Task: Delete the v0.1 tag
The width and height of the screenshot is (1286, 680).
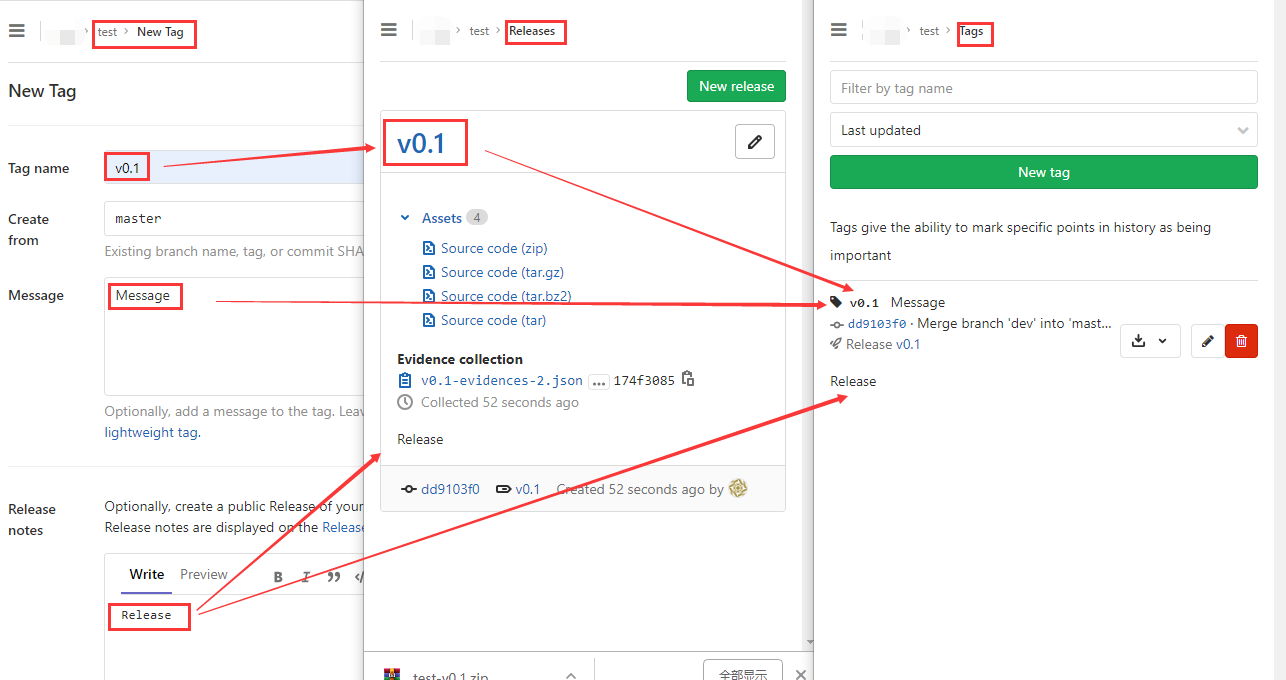Action: coord(1241,341)
